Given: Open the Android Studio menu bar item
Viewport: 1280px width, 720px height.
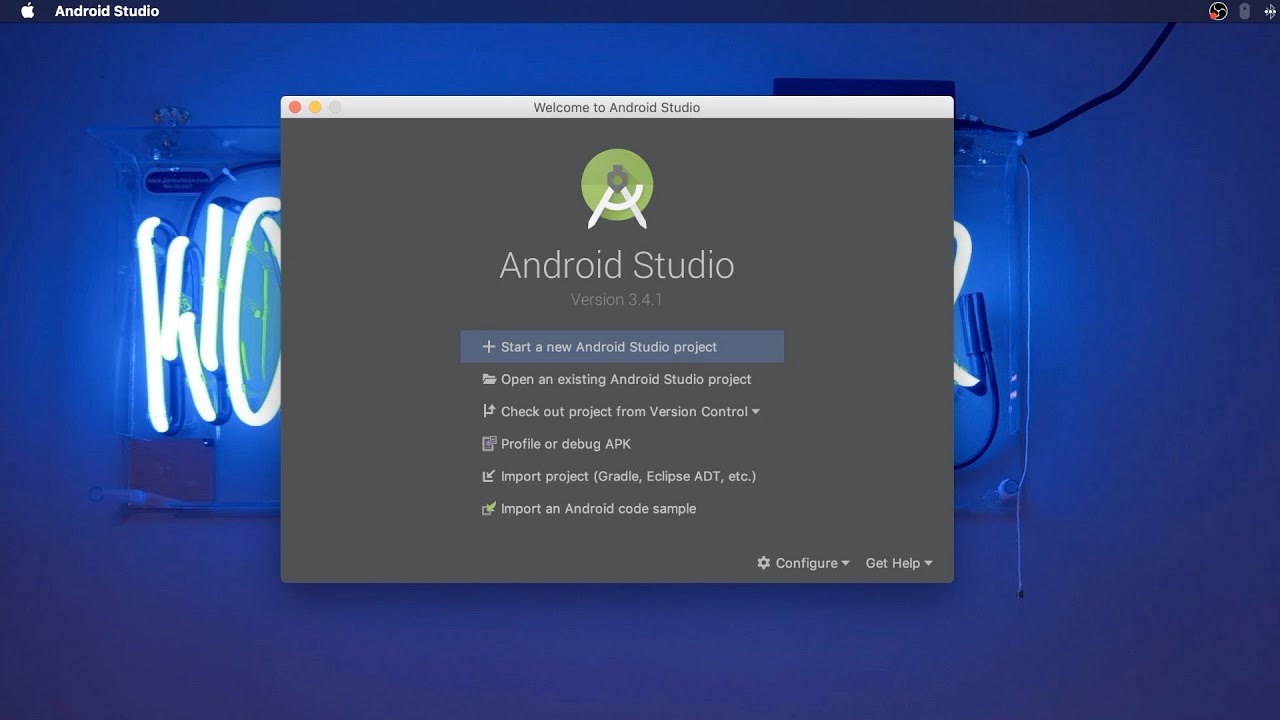Looking at the screenshot, I should (x=107, y=11).
